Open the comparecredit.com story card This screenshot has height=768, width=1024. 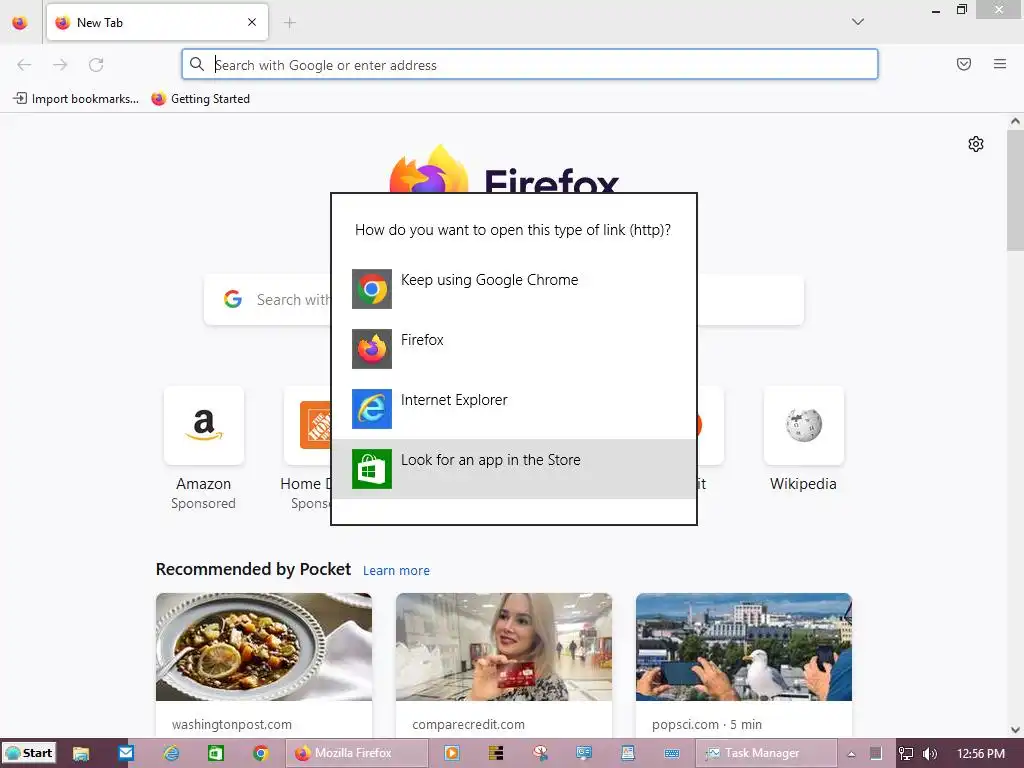click(504, 665)
